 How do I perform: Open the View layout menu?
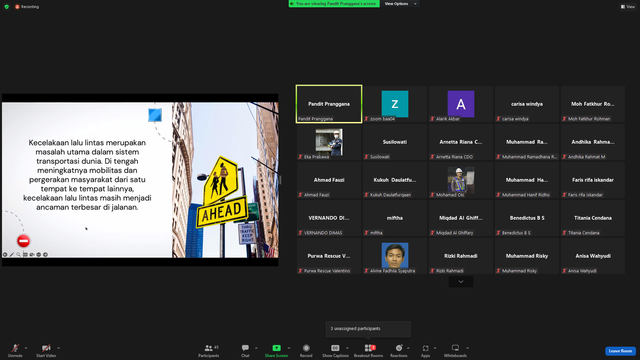[628, 7]
